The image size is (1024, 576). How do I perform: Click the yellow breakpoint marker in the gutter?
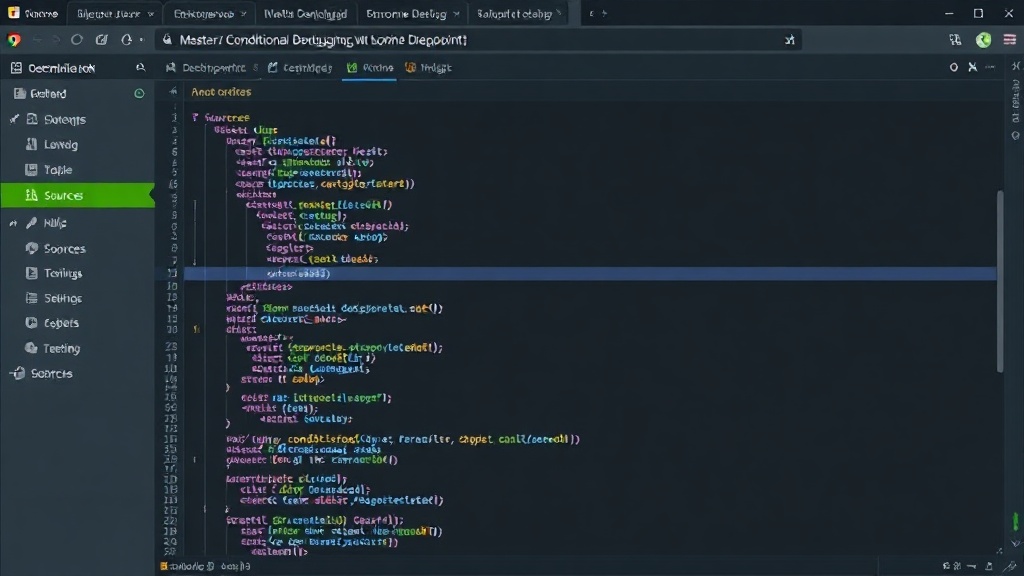tap(196, 329)
